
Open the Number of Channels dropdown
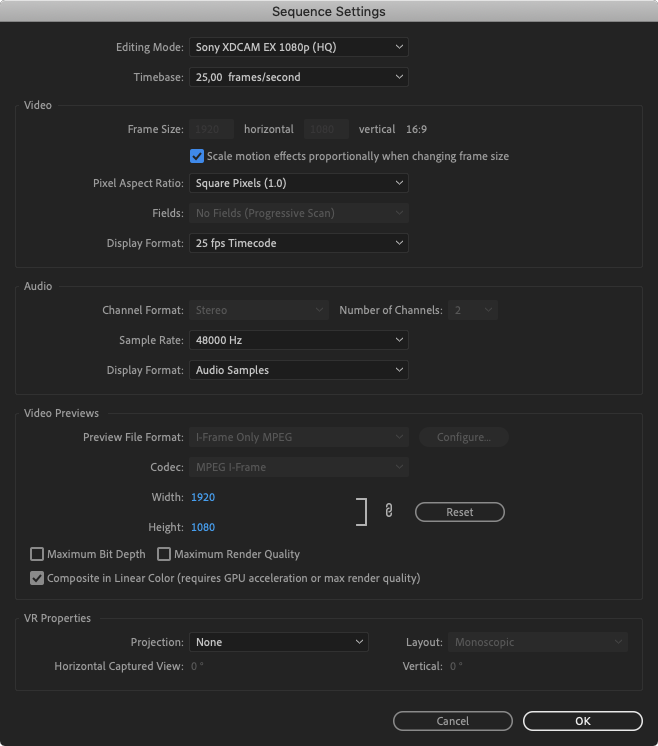click(x=473, y=310)
